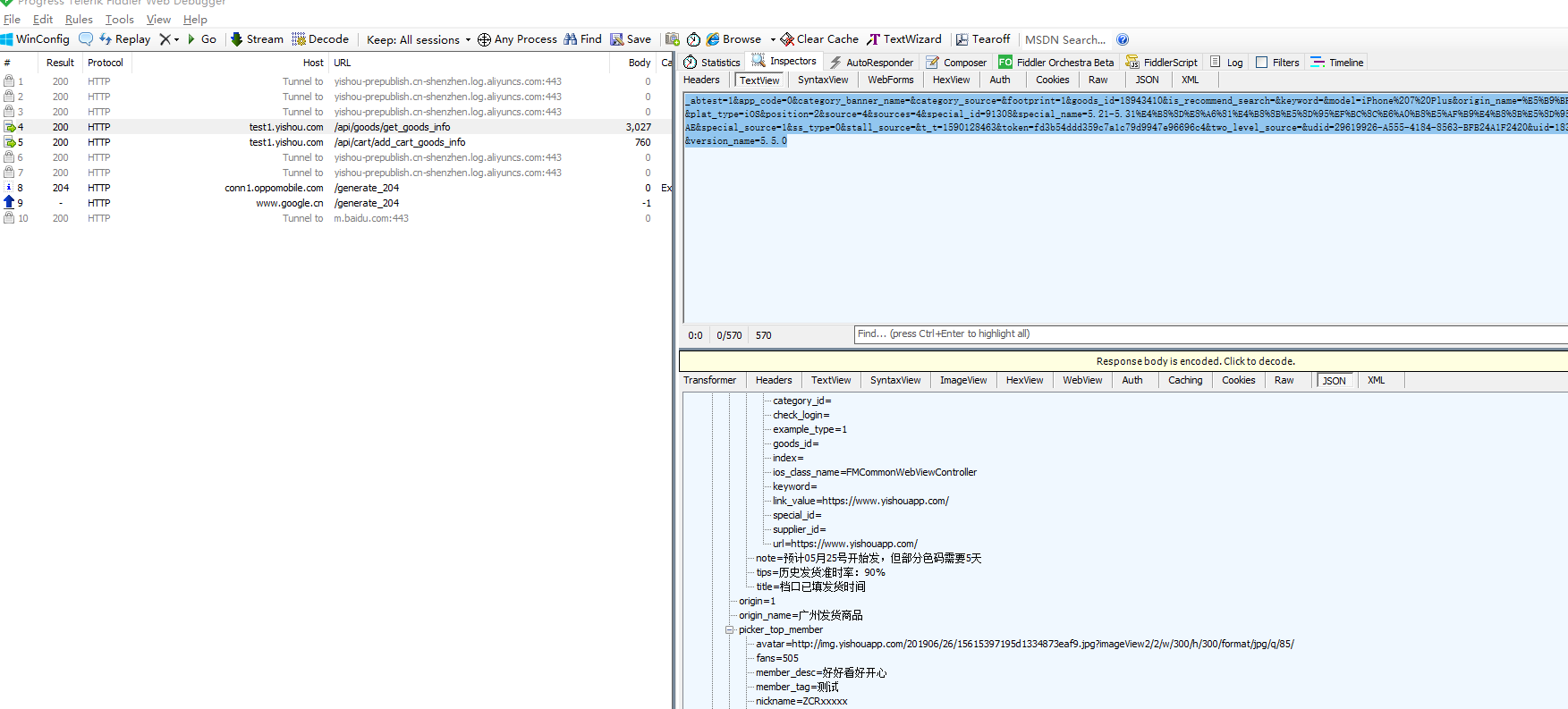1568x709 pixels.
Task: Select request Raw inspector tab
Action: coord(1098,80)
